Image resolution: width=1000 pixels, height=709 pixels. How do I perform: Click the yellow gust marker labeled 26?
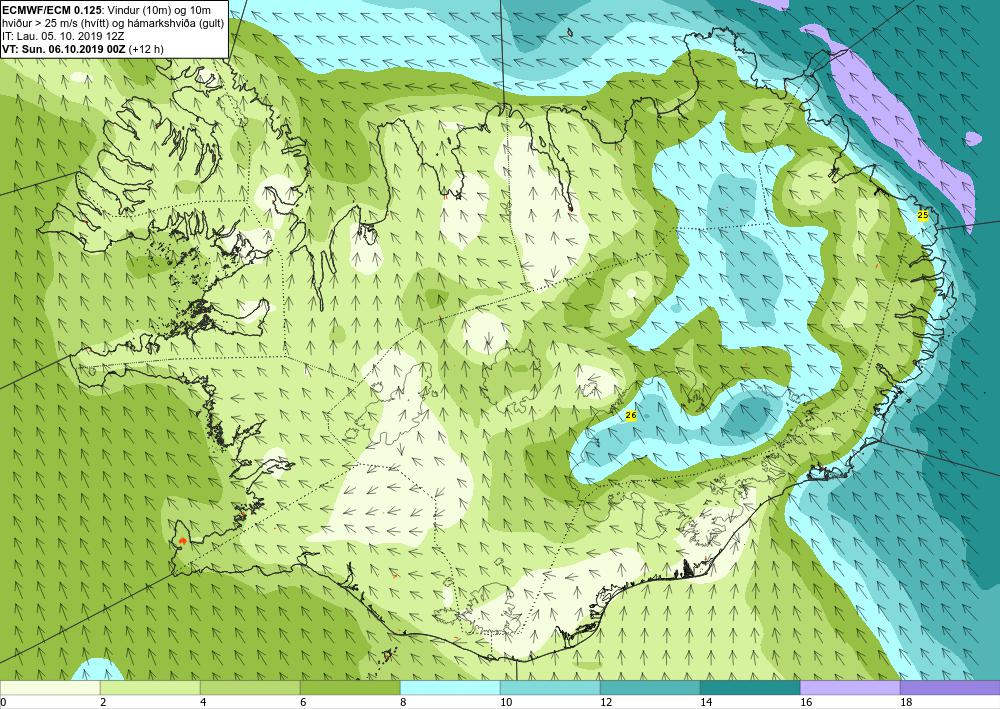click(631, 416)
